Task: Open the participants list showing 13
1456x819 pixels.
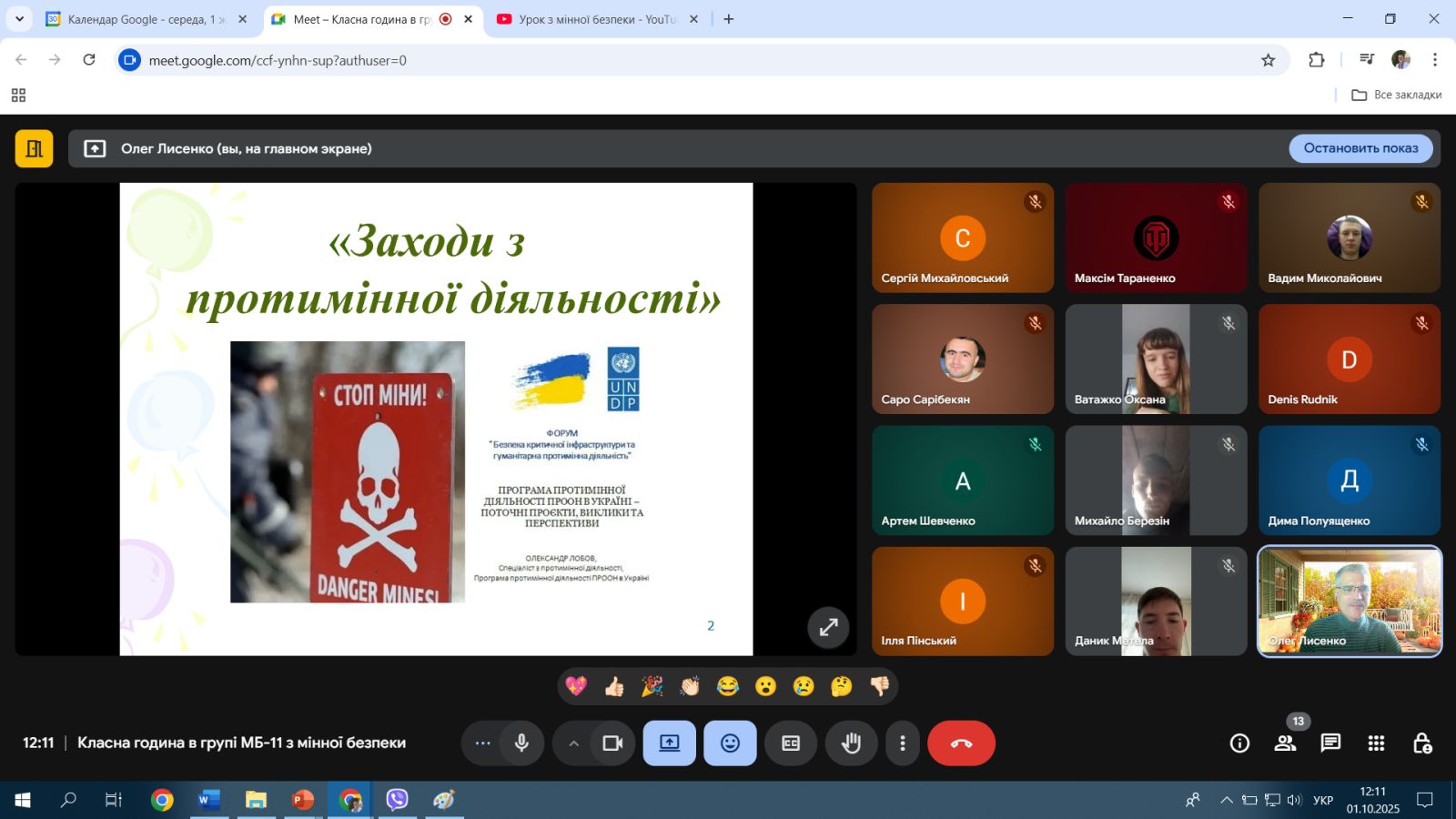Action: pos(1285,743)
